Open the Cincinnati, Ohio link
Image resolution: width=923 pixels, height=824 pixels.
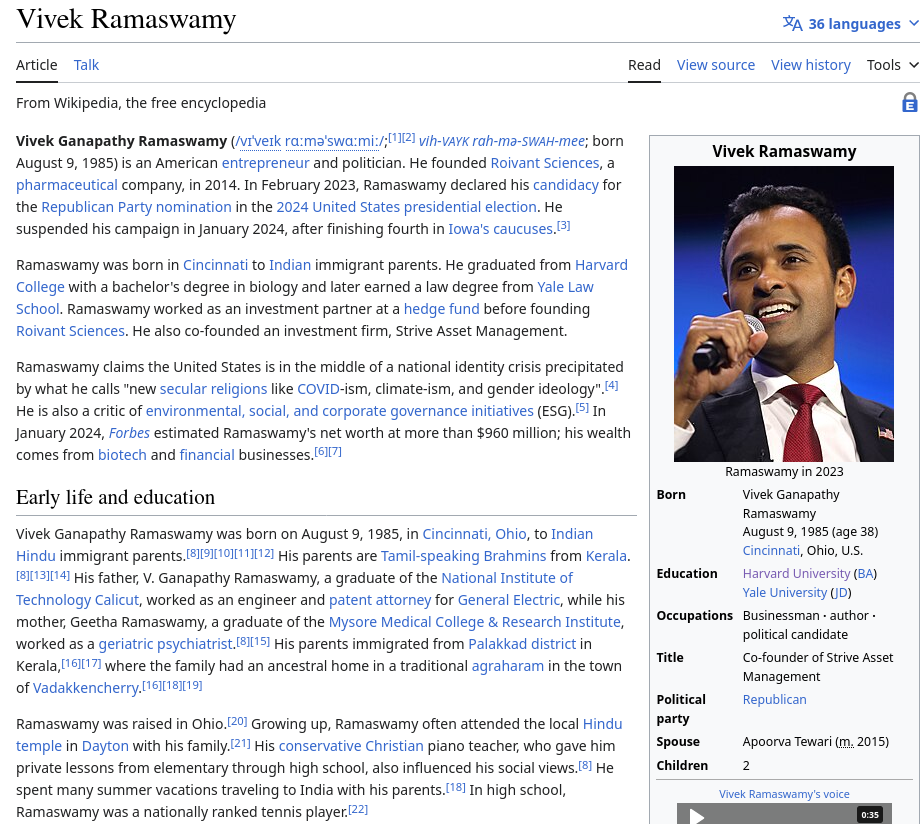coord(474,534)
